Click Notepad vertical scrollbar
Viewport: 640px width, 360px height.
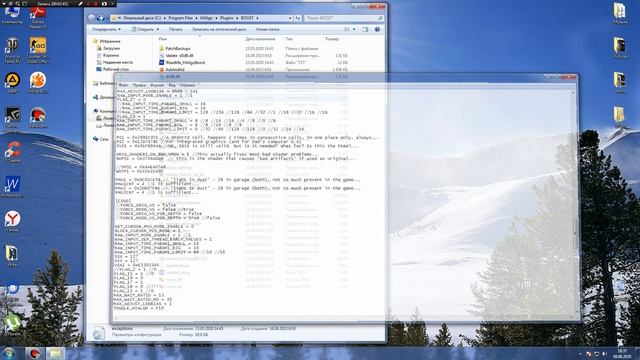574,202
